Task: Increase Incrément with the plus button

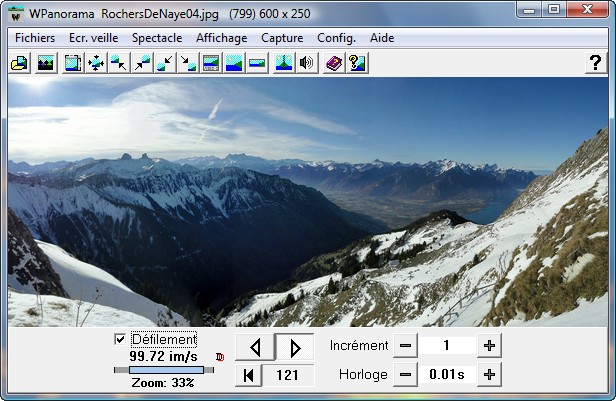Action: click(x=489, y=346)
